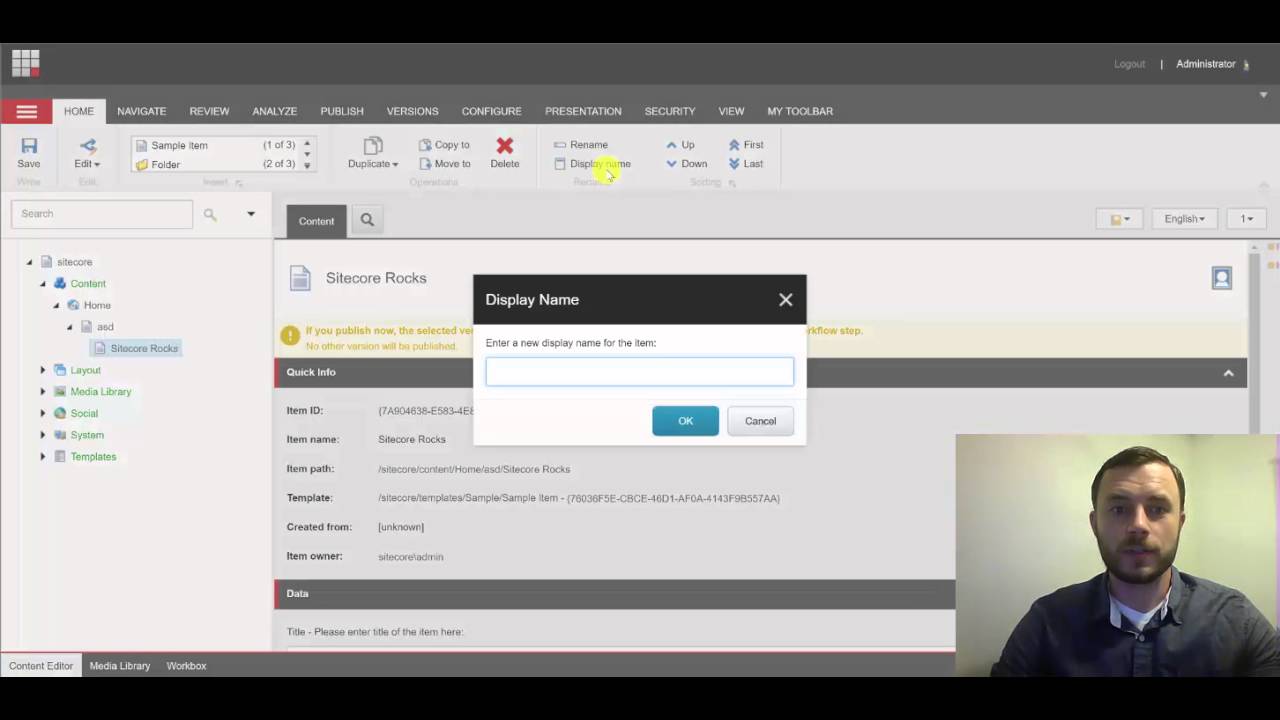Viewport: 1280px width, 720px height.
Task: Click the item profile icon at right
Action: pyautogui.click(x=1222, y=278)
